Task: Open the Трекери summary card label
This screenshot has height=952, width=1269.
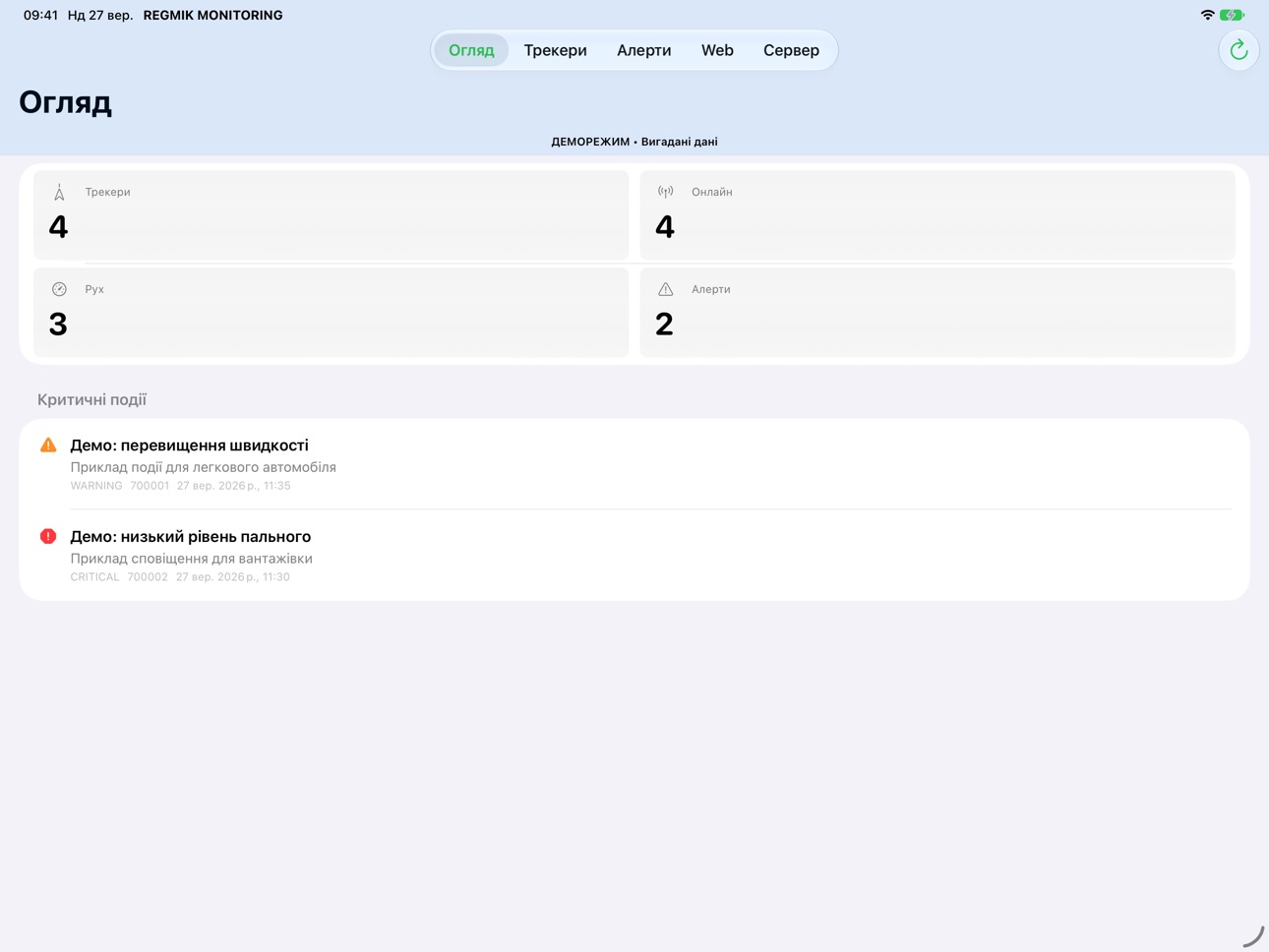Action: tap(108, 192)
